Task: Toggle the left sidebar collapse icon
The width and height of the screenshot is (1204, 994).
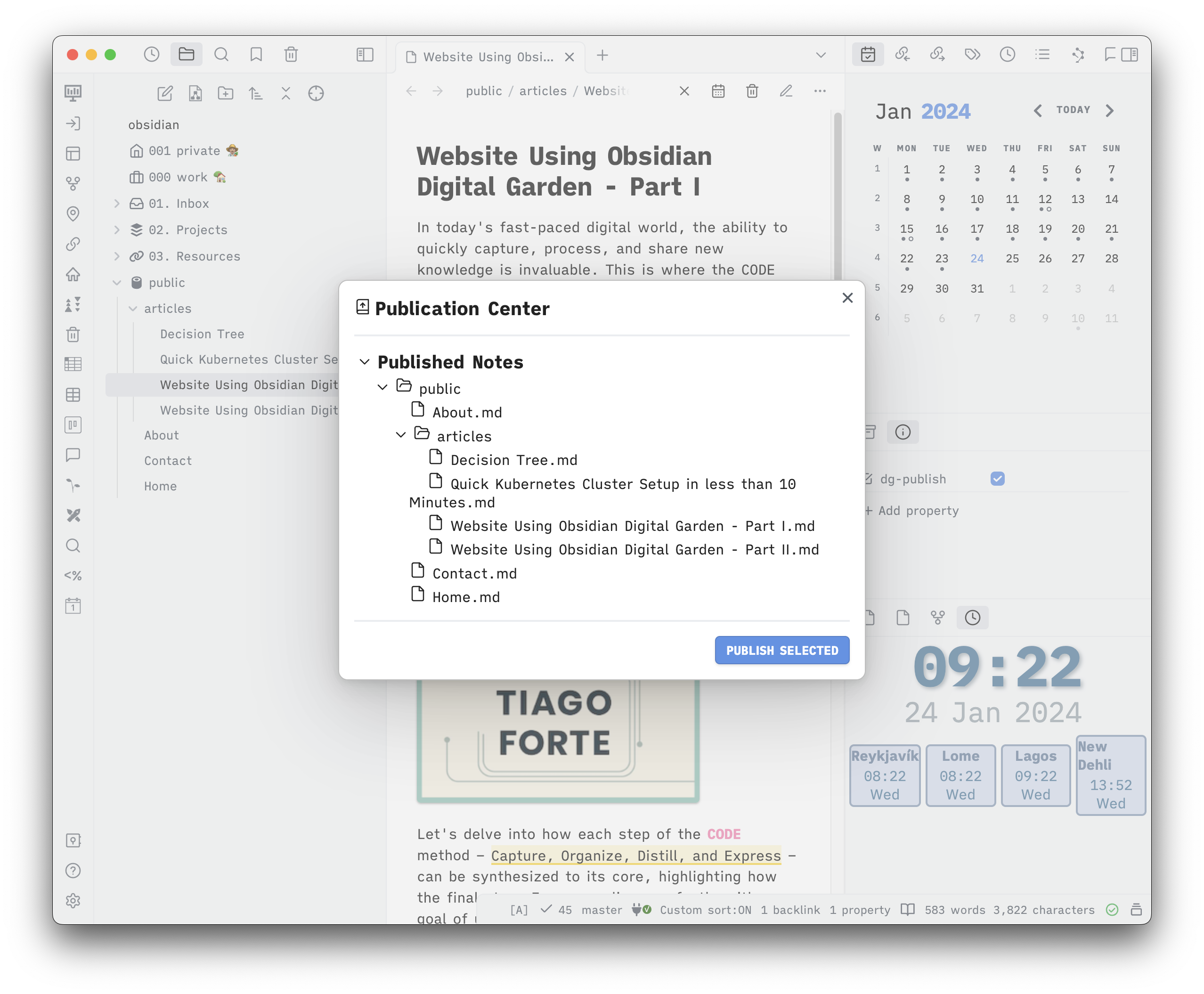Action: point(365,54)
